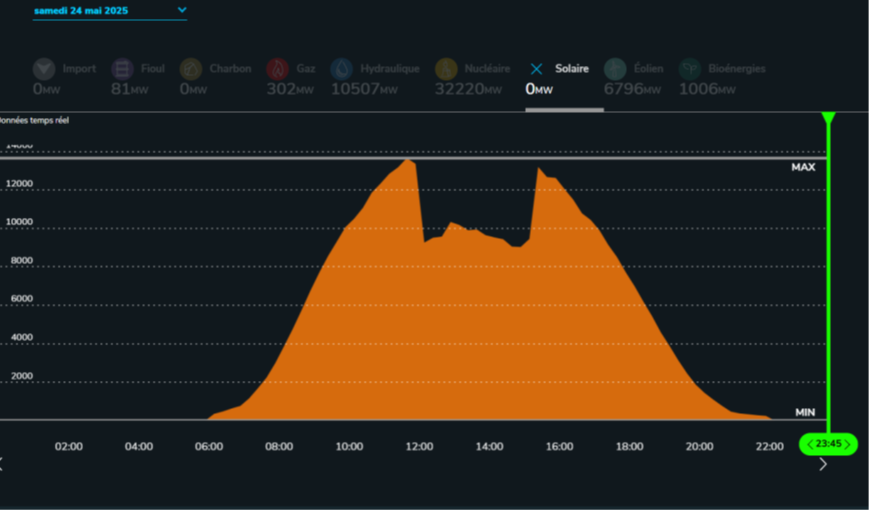Click the green 23:45 time slider handle
Image resolution: width=869 pixels, height=510 pixels.
pyautogui.click(x=828, y=444)
